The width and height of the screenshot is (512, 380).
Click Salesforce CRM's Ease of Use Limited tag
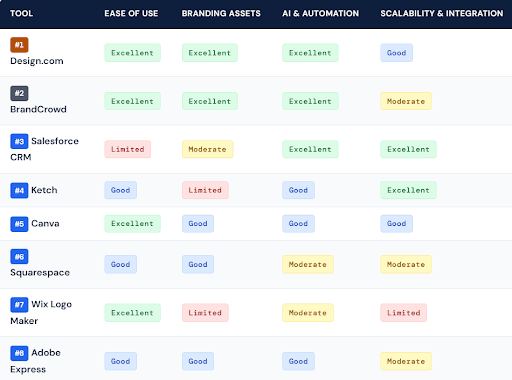pyautogui.click(x=128, y=149)
